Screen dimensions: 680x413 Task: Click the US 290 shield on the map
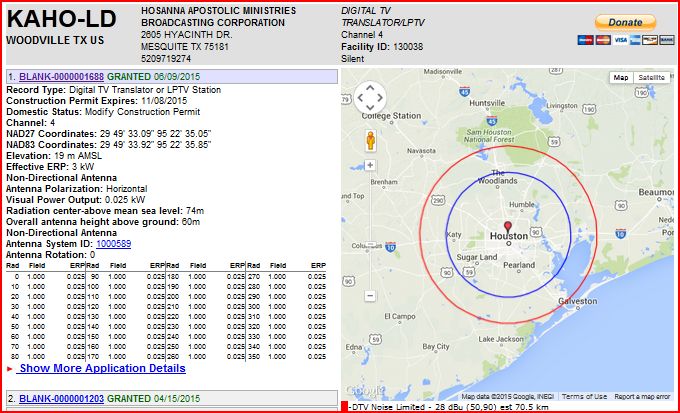coord(438,200)
